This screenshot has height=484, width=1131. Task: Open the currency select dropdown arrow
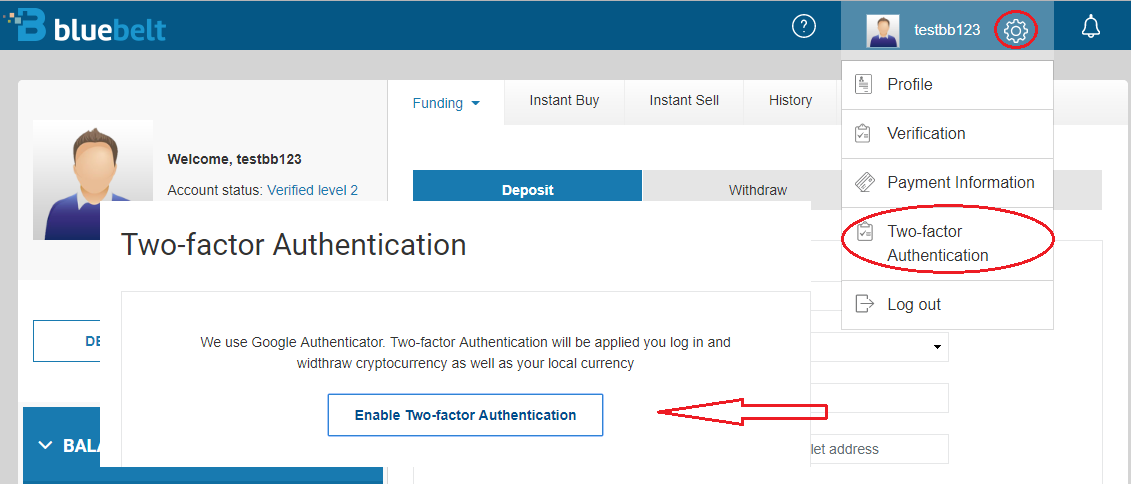coord(937,347)
